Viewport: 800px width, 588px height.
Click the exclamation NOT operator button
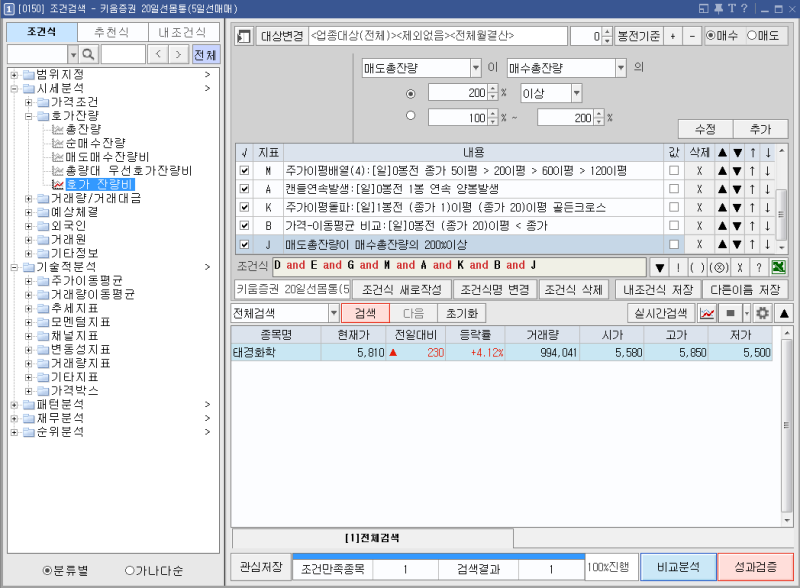pos(678,267)
